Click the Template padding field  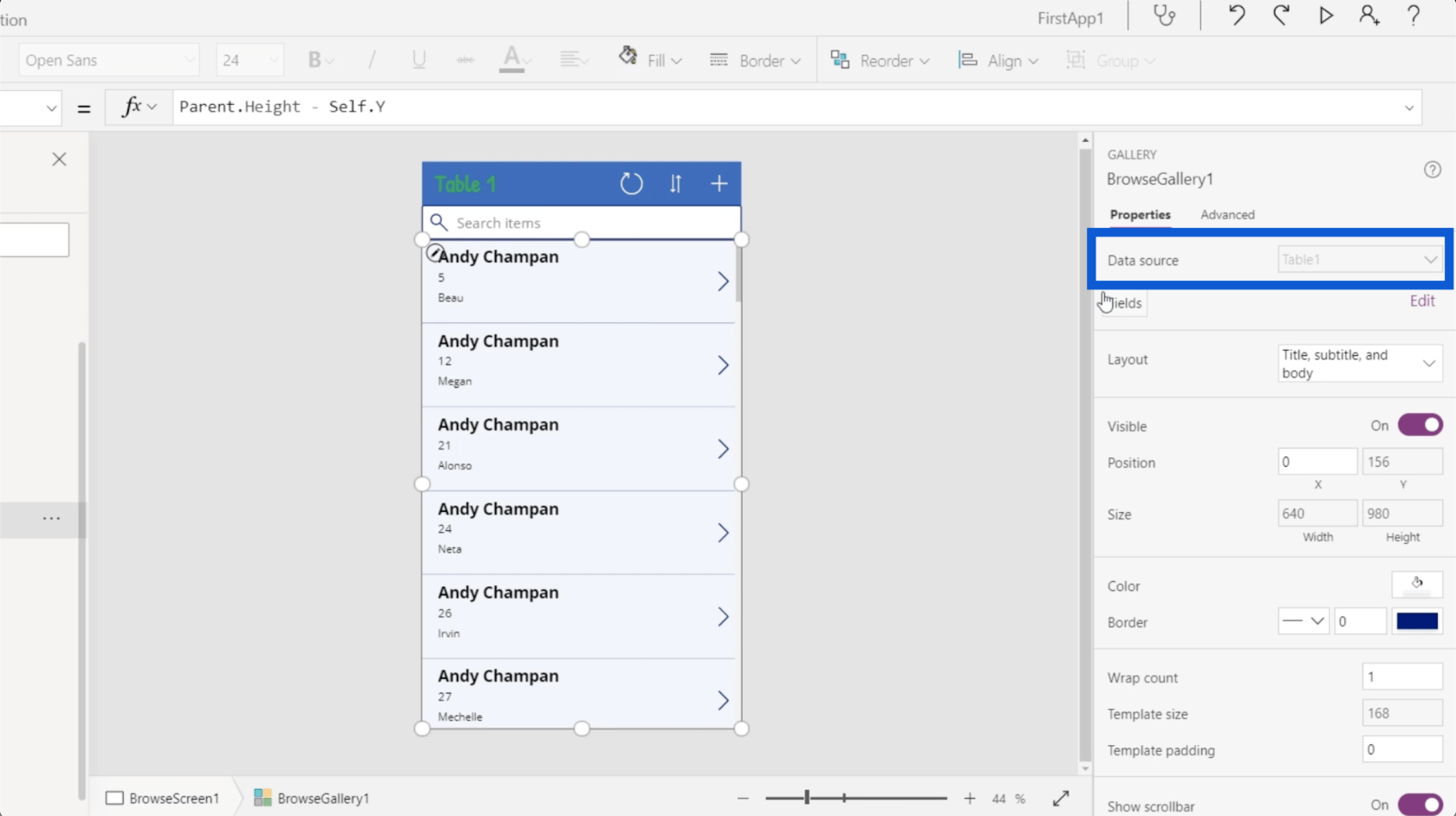[1402, 749]
